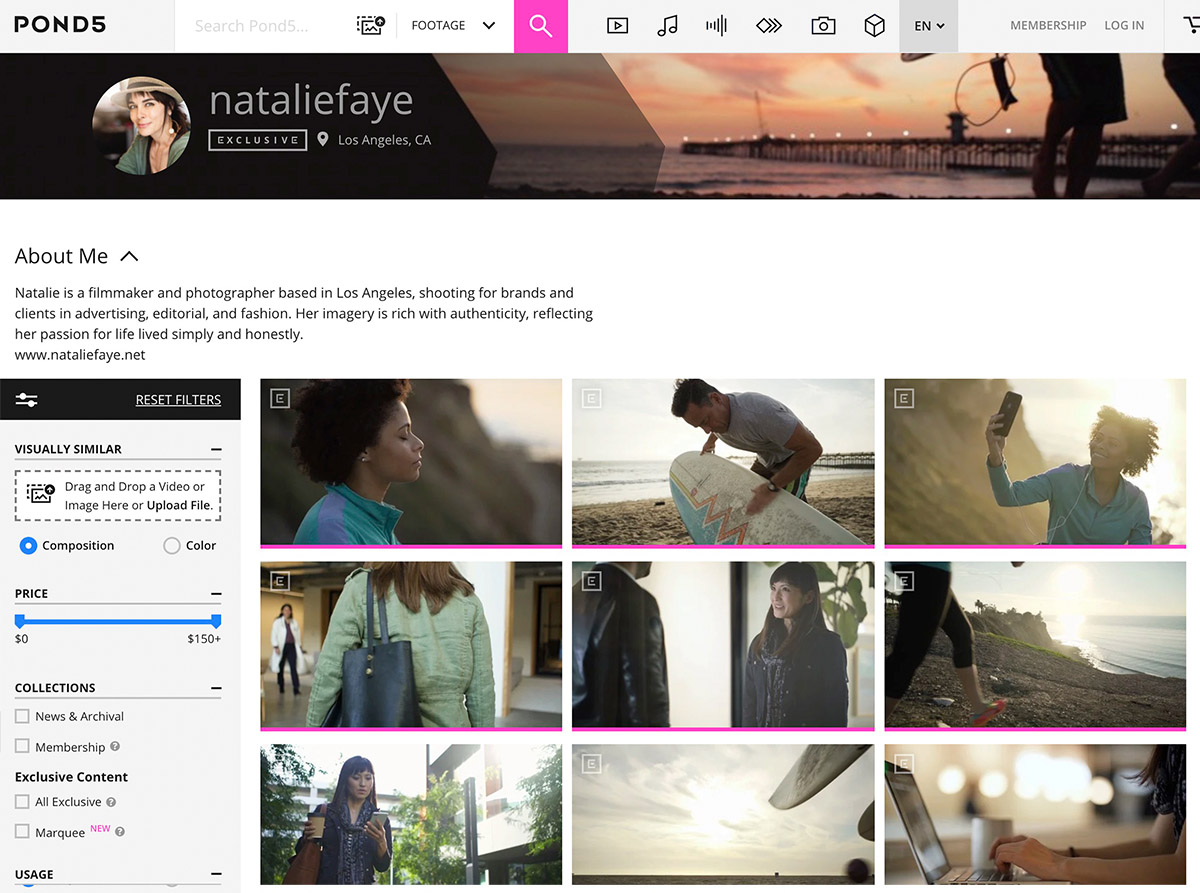Enable the Membership collection checkbox
The height and width of the screenshot is (893, 1200).
click(22, 746)
